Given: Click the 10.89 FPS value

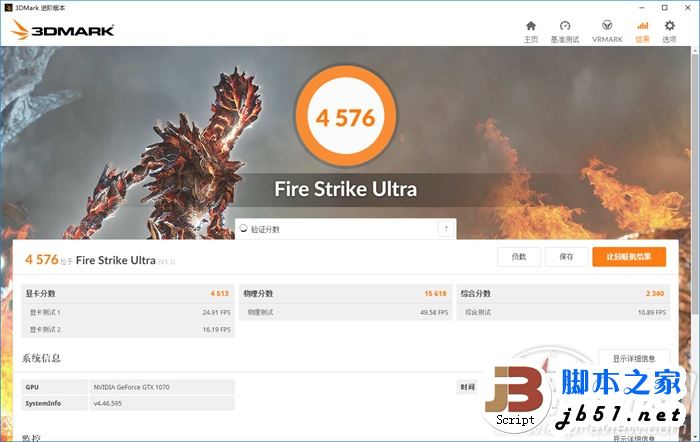Looking at the screenshot, I should pos(652,312).
